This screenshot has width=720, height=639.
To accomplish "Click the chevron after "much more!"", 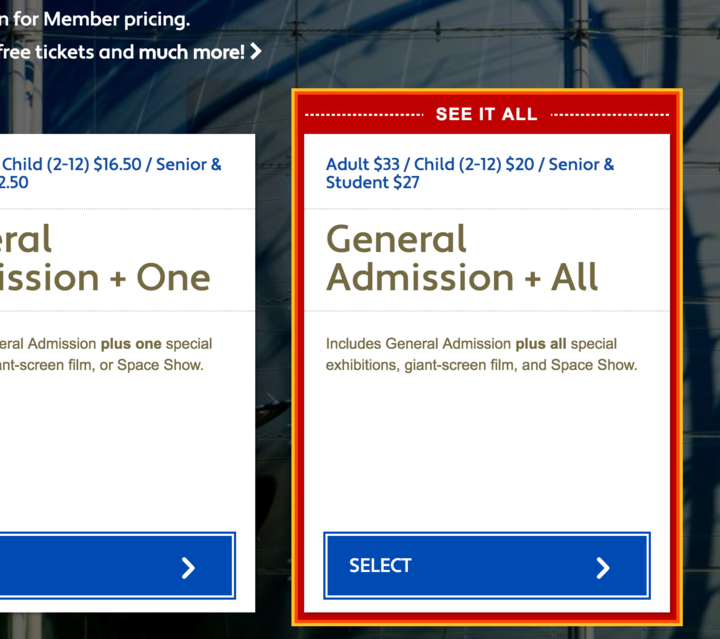I will pos(256,51).
